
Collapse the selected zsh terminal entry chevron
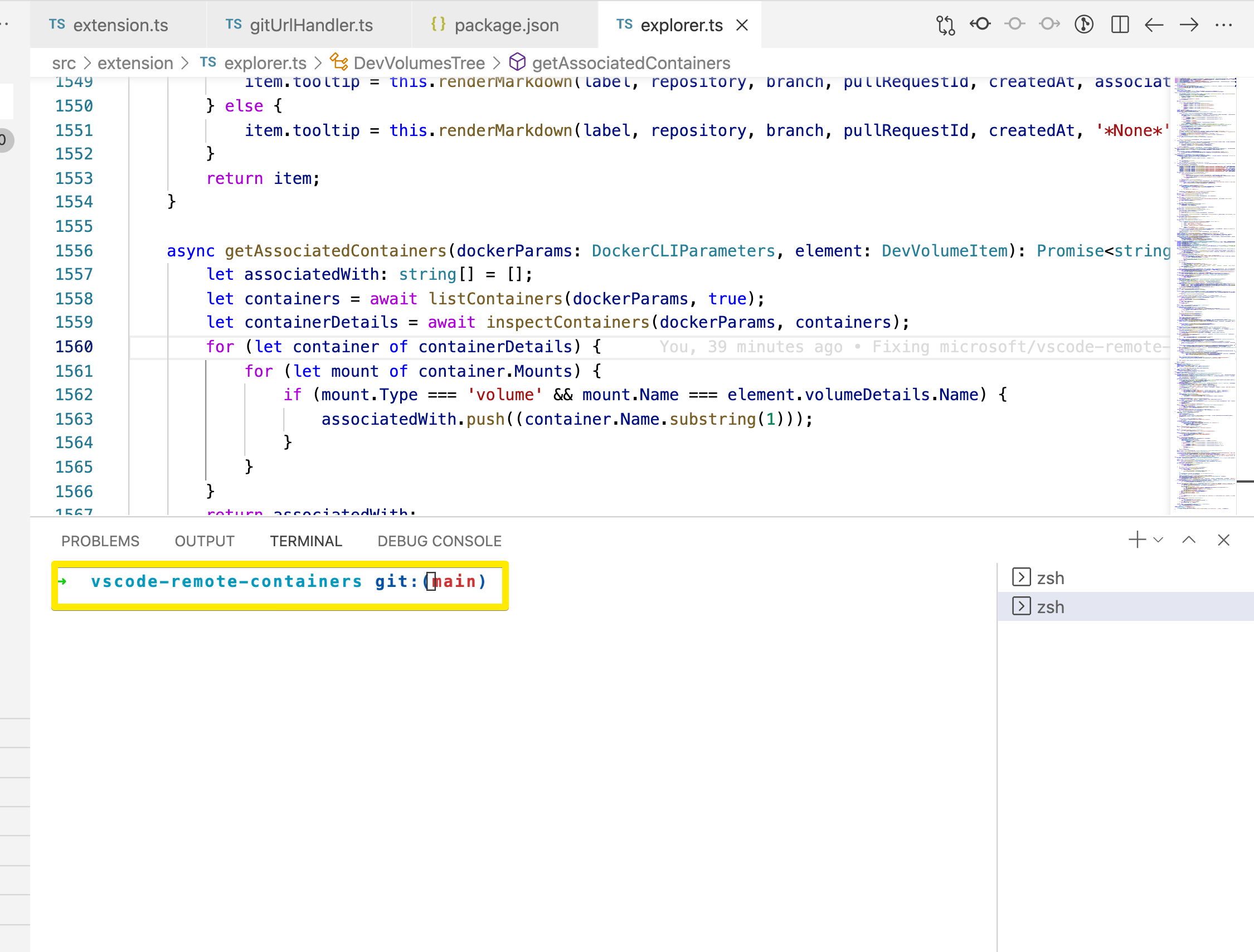[1021, 606]
